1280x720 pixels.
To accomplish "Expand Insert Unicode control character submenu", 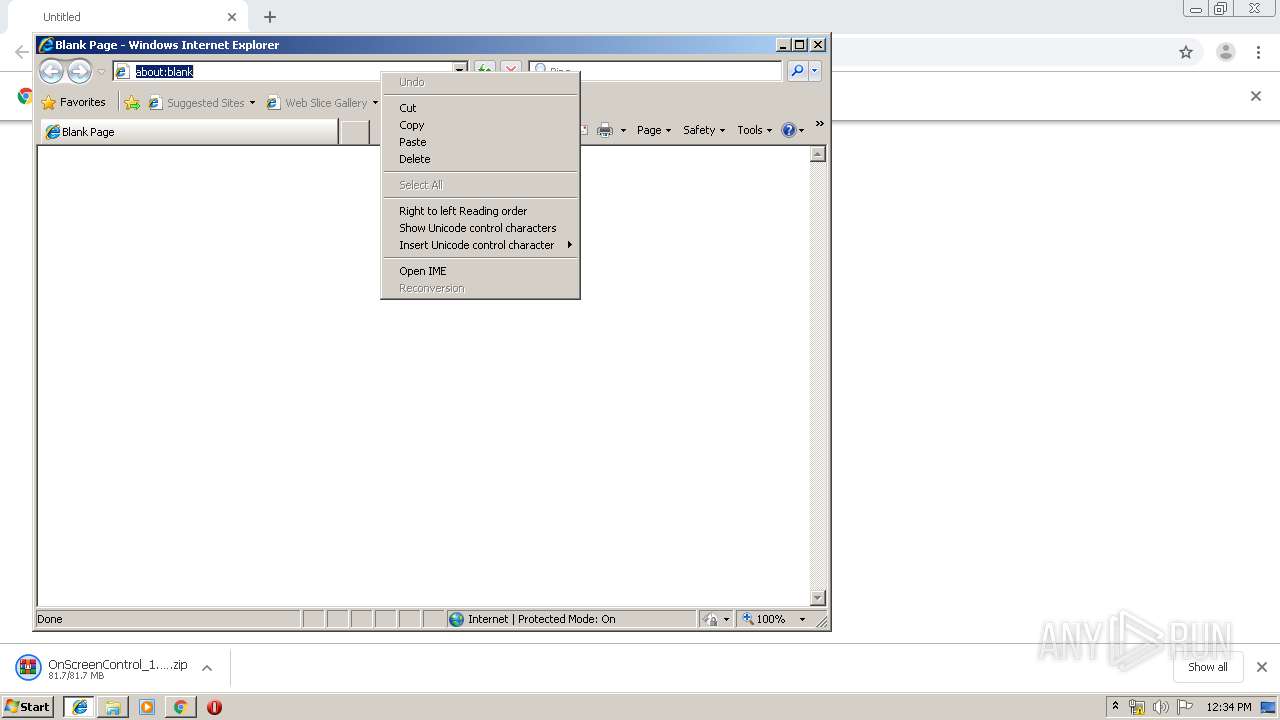I will [480, 245].
